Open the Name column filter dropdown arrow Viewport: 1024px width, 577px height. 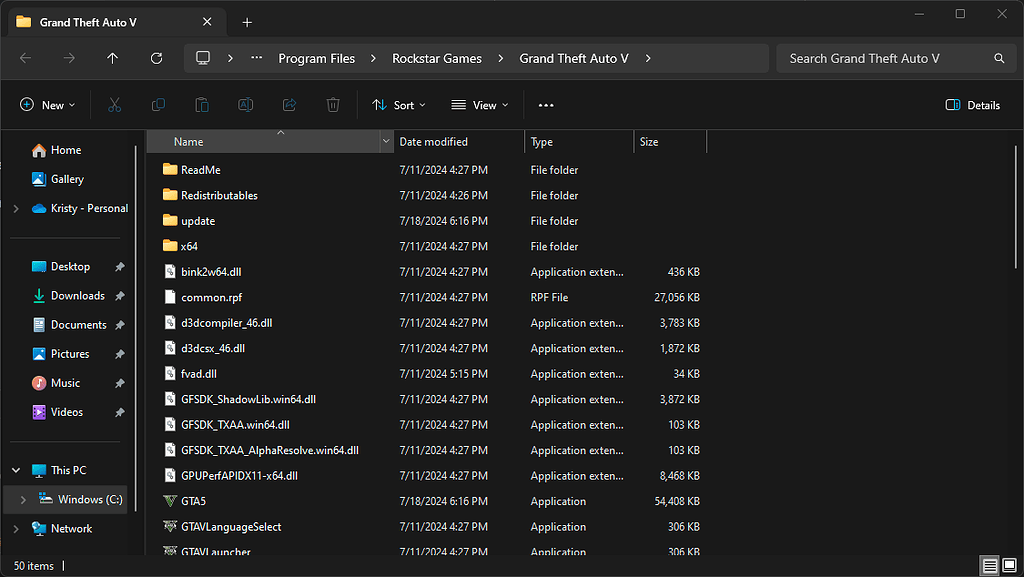pyautogui.click(x=386, y=142)
